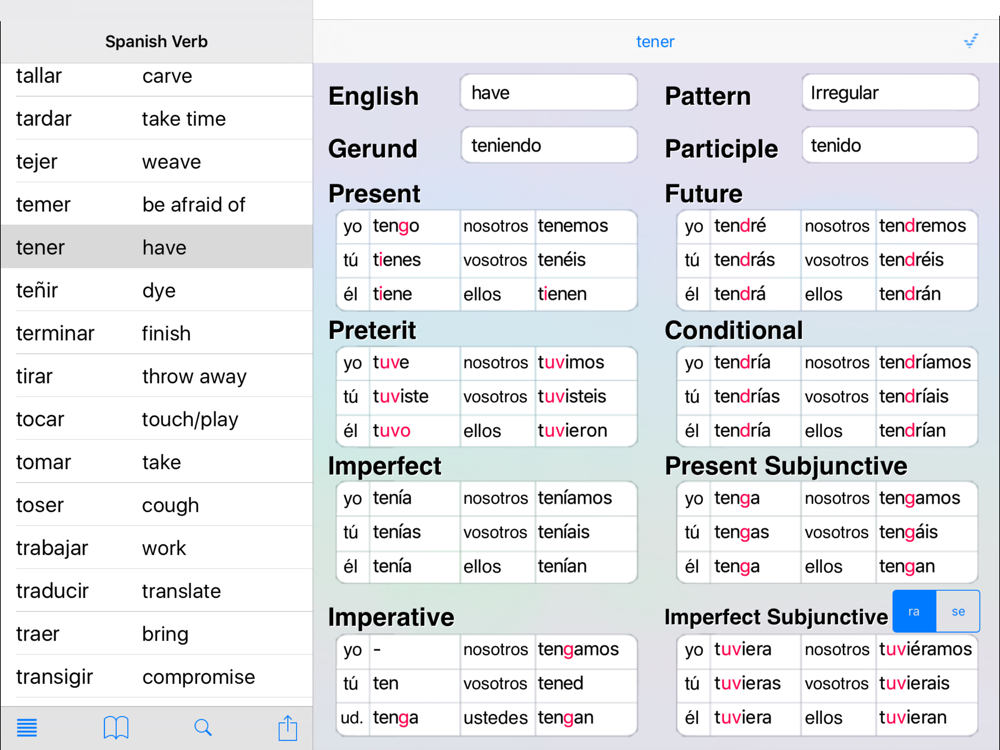The width and height of the screenshot is (1000, 750).
Task: Tap the preterit form "tuvieron"
Action: click(572, 431)
